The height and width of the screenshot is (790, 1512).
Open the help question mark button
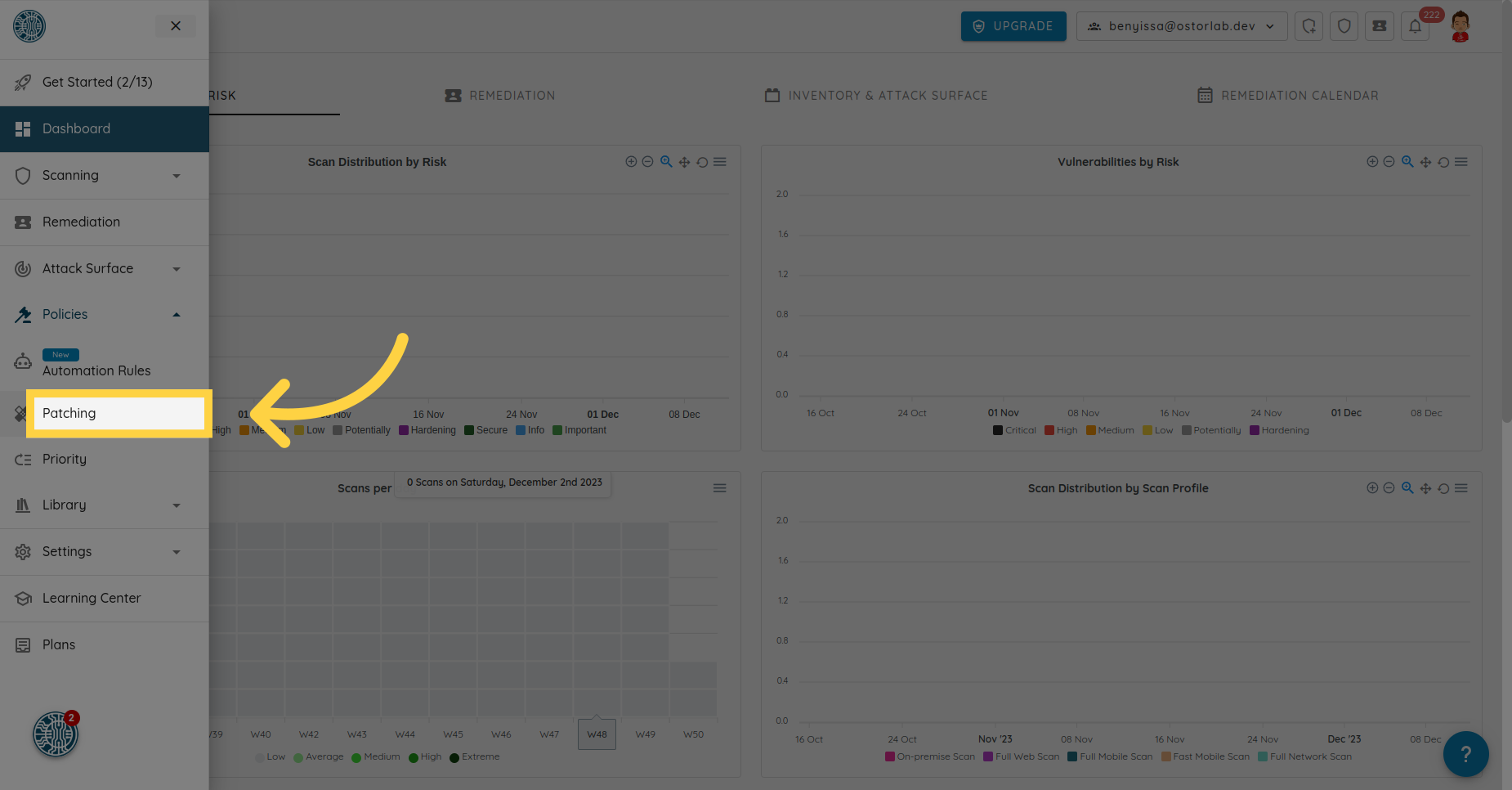coord(1465,754)
